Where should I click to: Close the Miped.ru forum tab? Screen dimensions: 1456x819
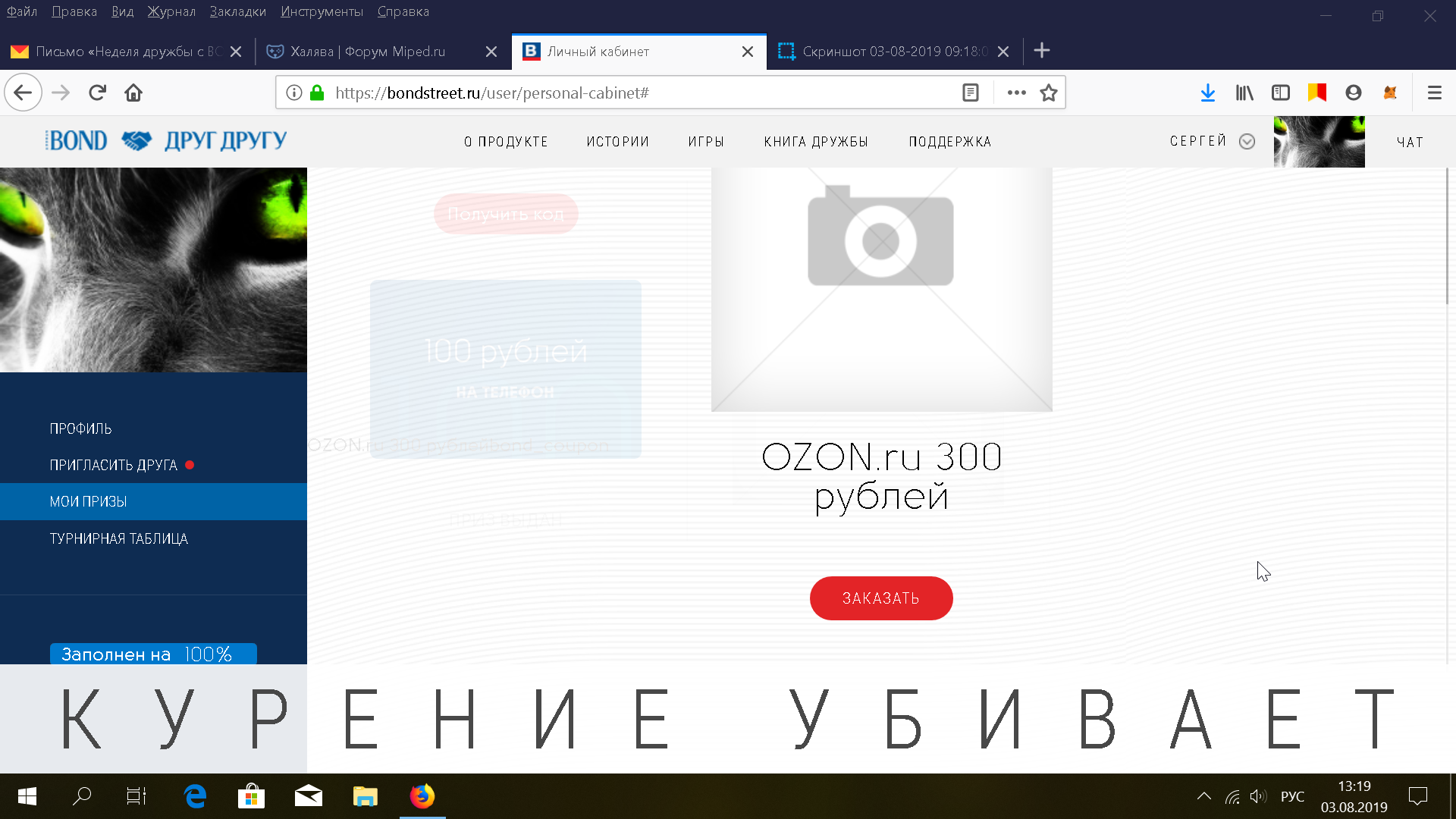coord(491,52)
